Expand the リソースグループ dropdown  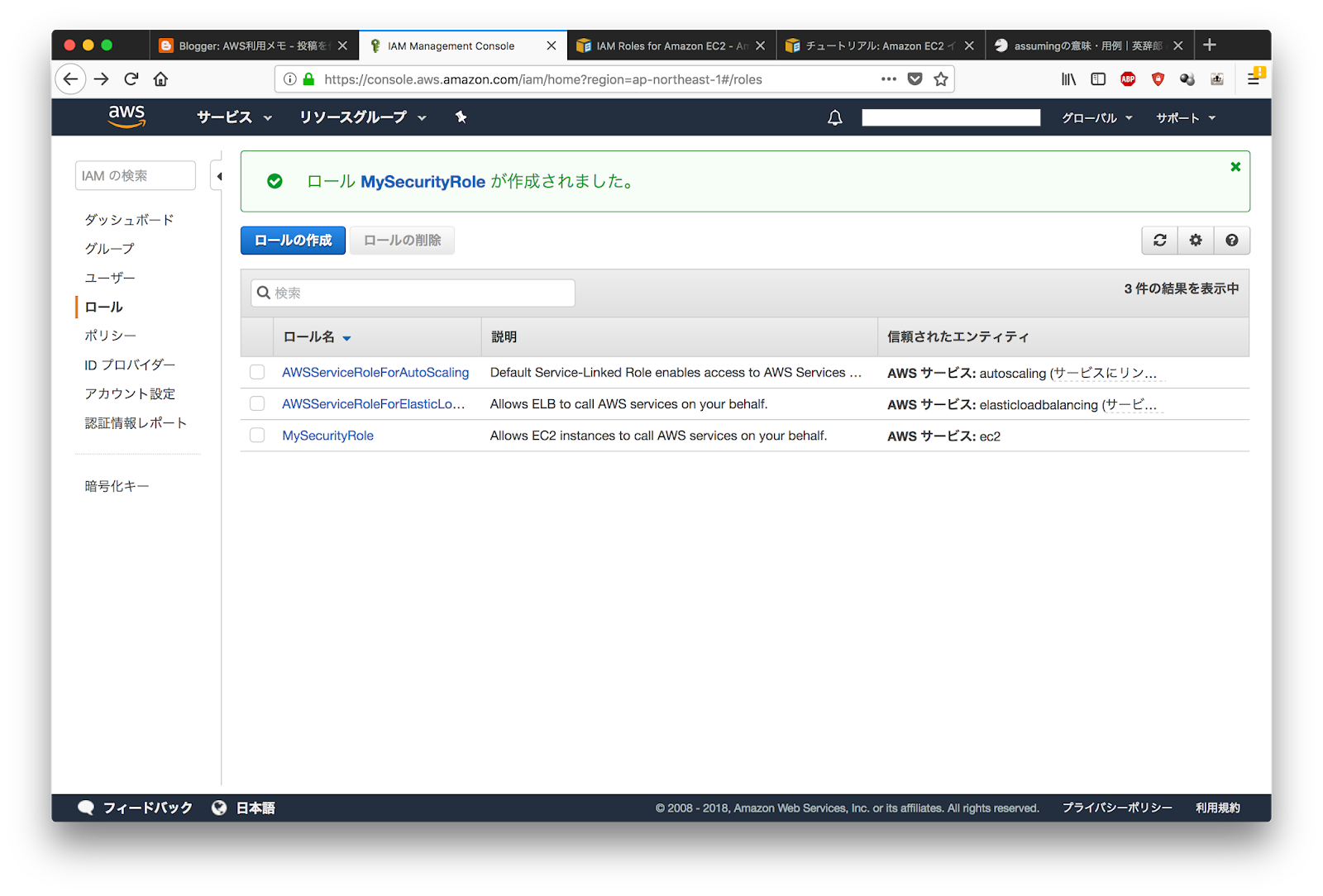pyautogui.click(x=363, y=117)
